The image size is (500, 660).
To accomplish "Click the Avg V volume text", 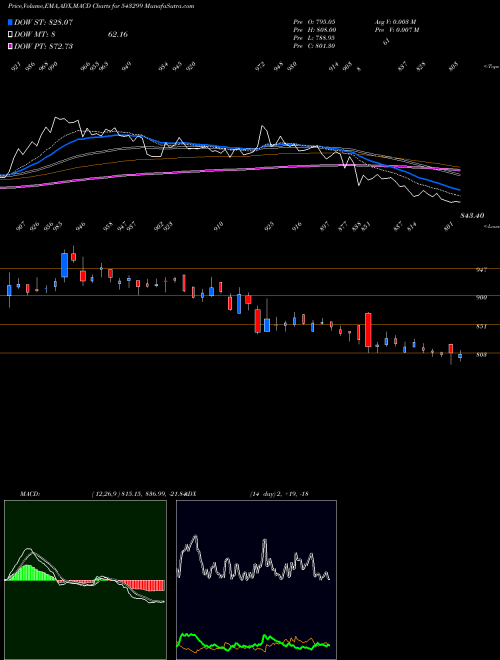I will click(396, 21).
